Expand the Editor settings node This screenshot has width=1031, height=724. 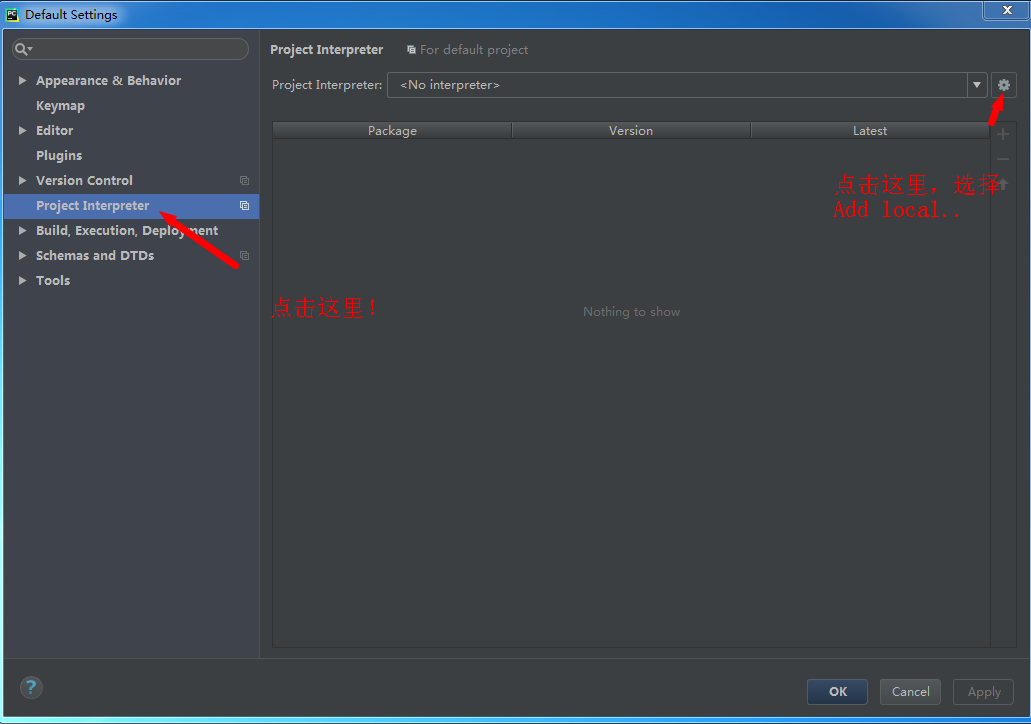22,131
